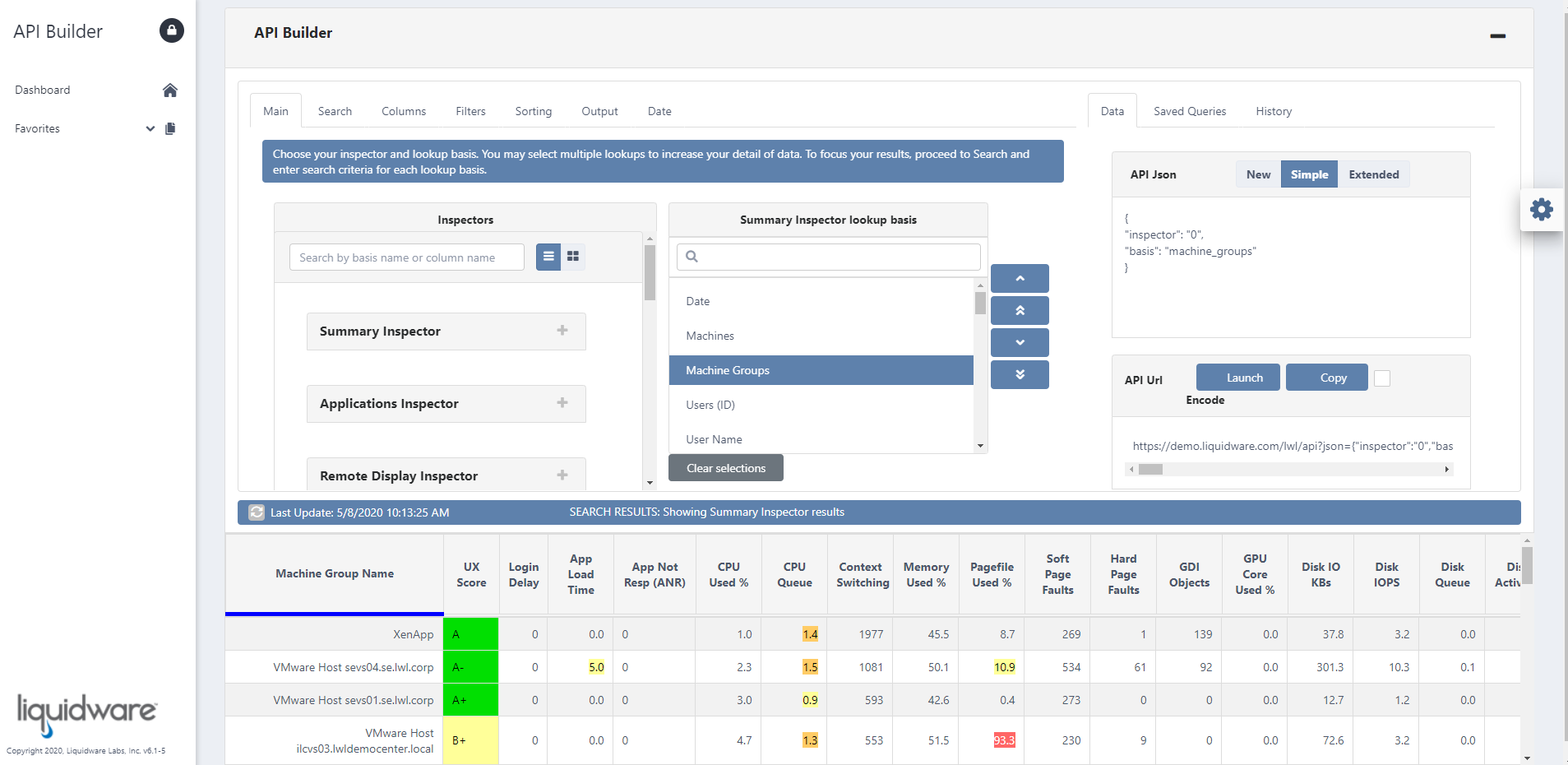Click the red 93.3 pagefile cell
The width and height of the screenshot is (1568, 765).
[1004, 740]
